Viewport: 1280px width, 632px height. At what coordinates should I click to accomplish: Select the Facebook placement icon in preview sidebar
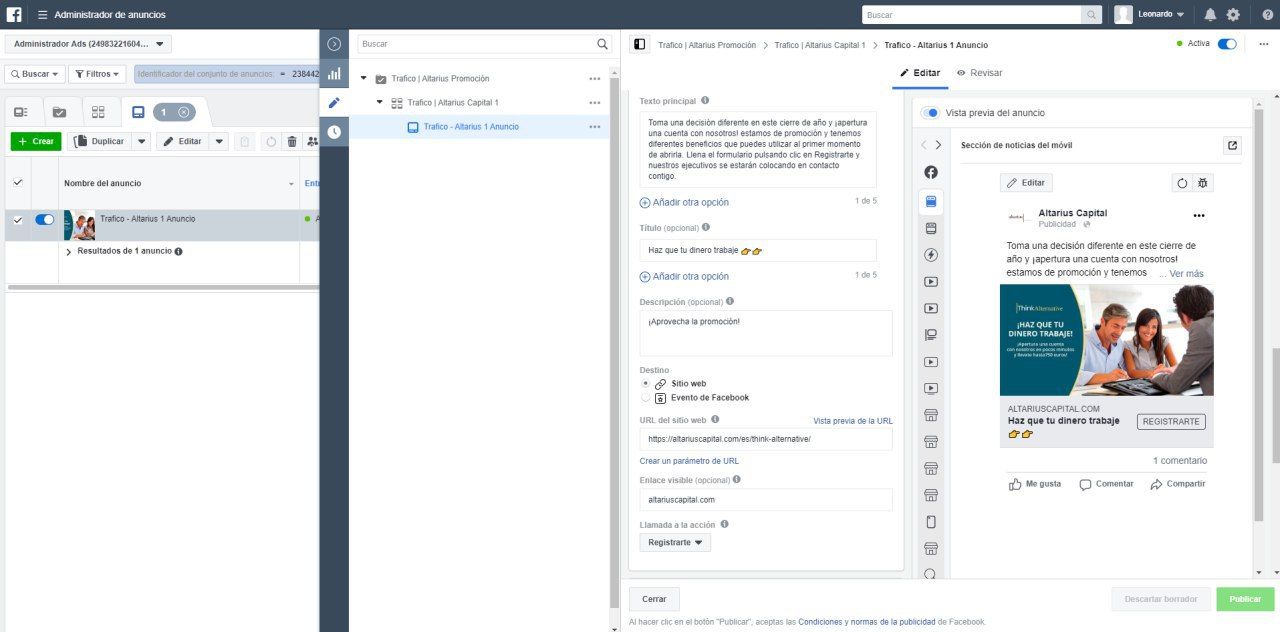[x=931, y=172]
